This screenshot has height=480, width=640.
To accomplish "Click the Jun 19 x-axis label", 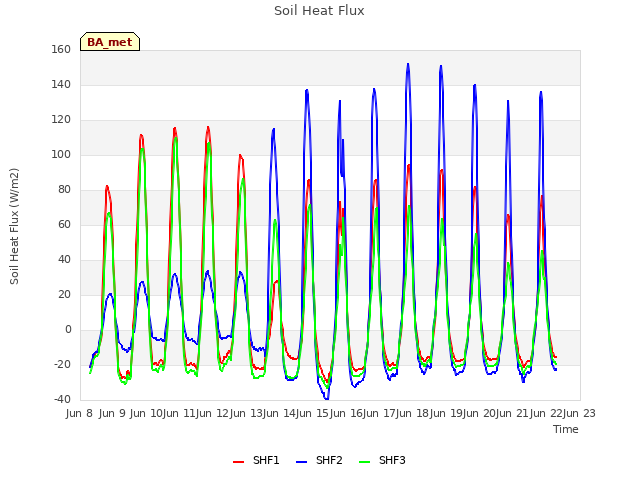I will 446,413.
